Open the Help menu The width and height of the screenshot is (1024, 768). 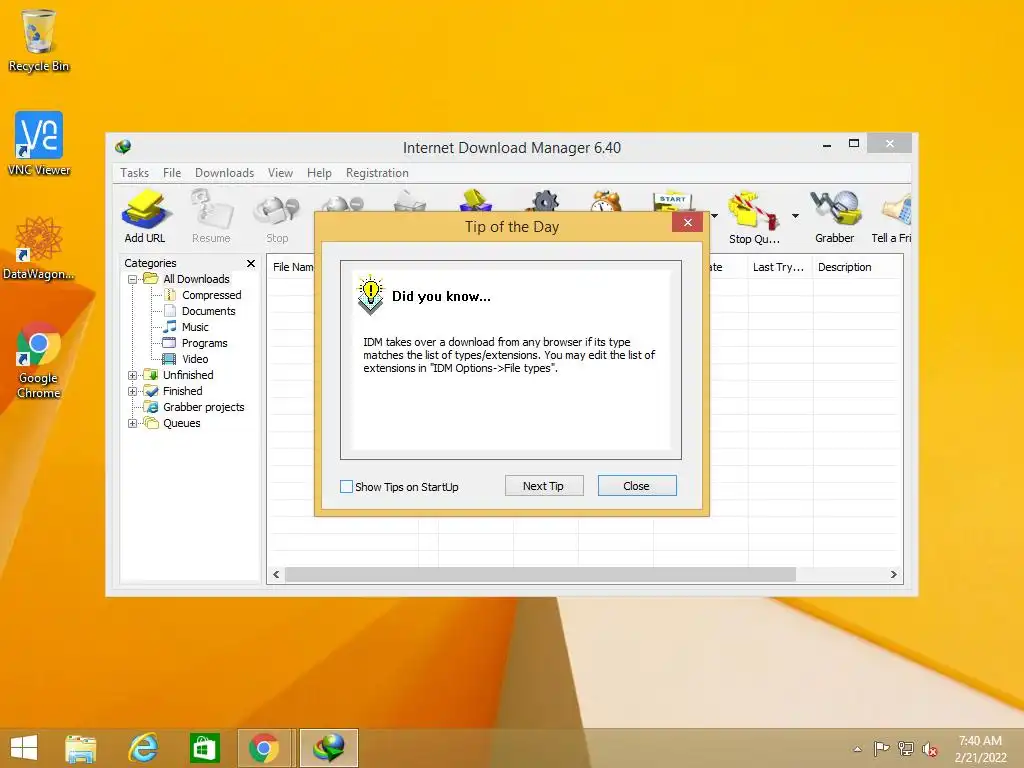tap(319, 173)
